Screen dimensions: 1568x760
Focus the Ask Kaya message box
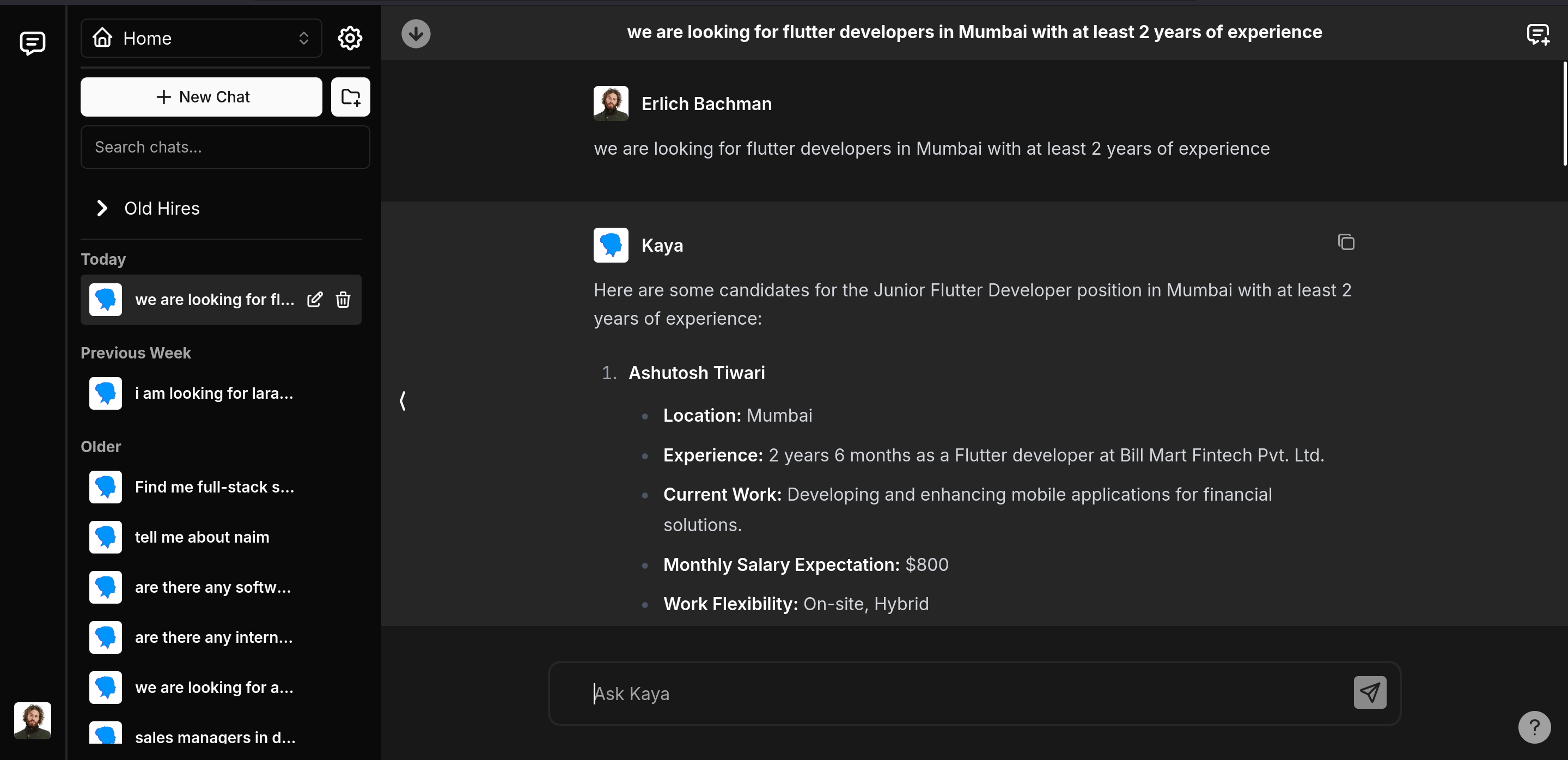click(x=962, y=694)
